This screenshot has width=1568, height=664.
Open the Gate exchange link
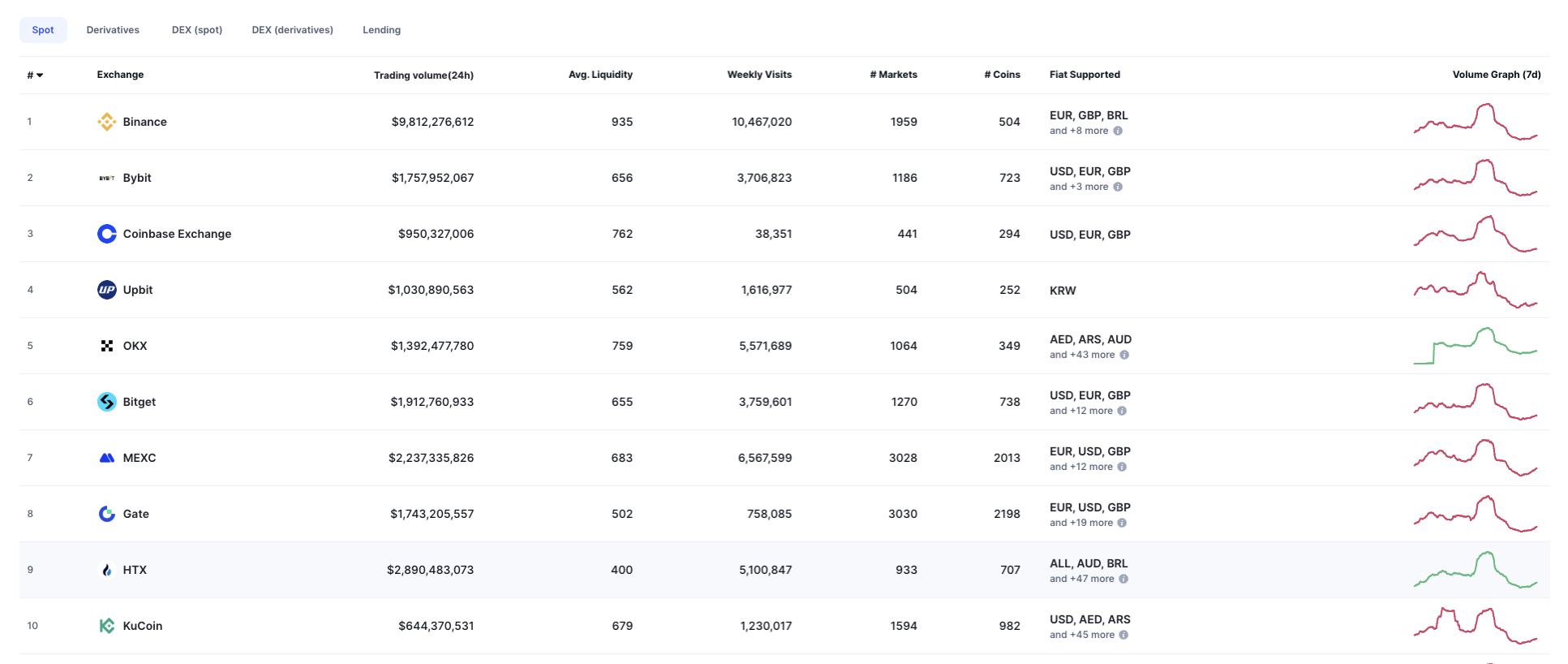(x=136, y=514)
